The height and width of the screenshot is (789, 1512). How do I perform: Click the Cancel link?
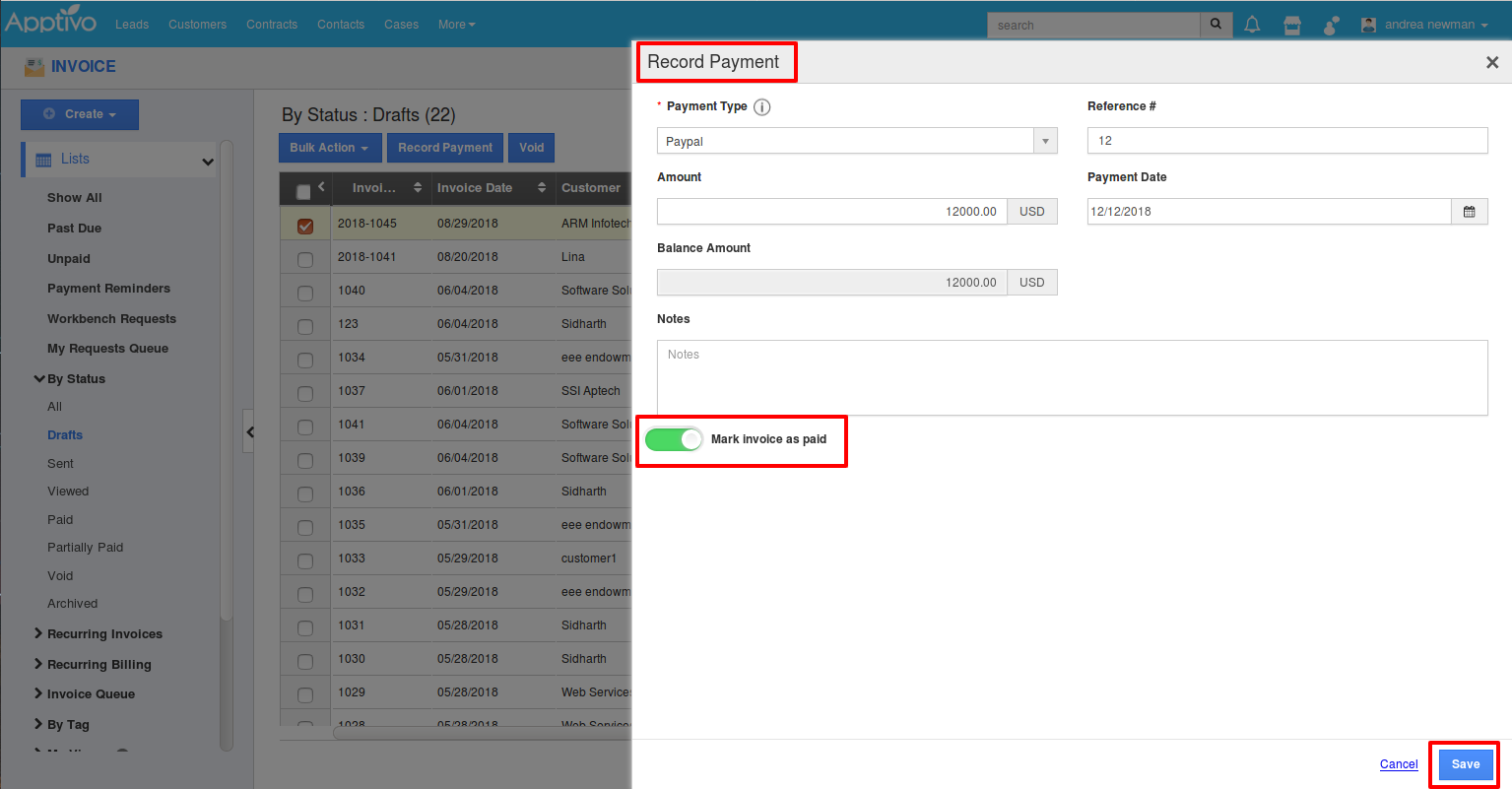point(1398,764)
